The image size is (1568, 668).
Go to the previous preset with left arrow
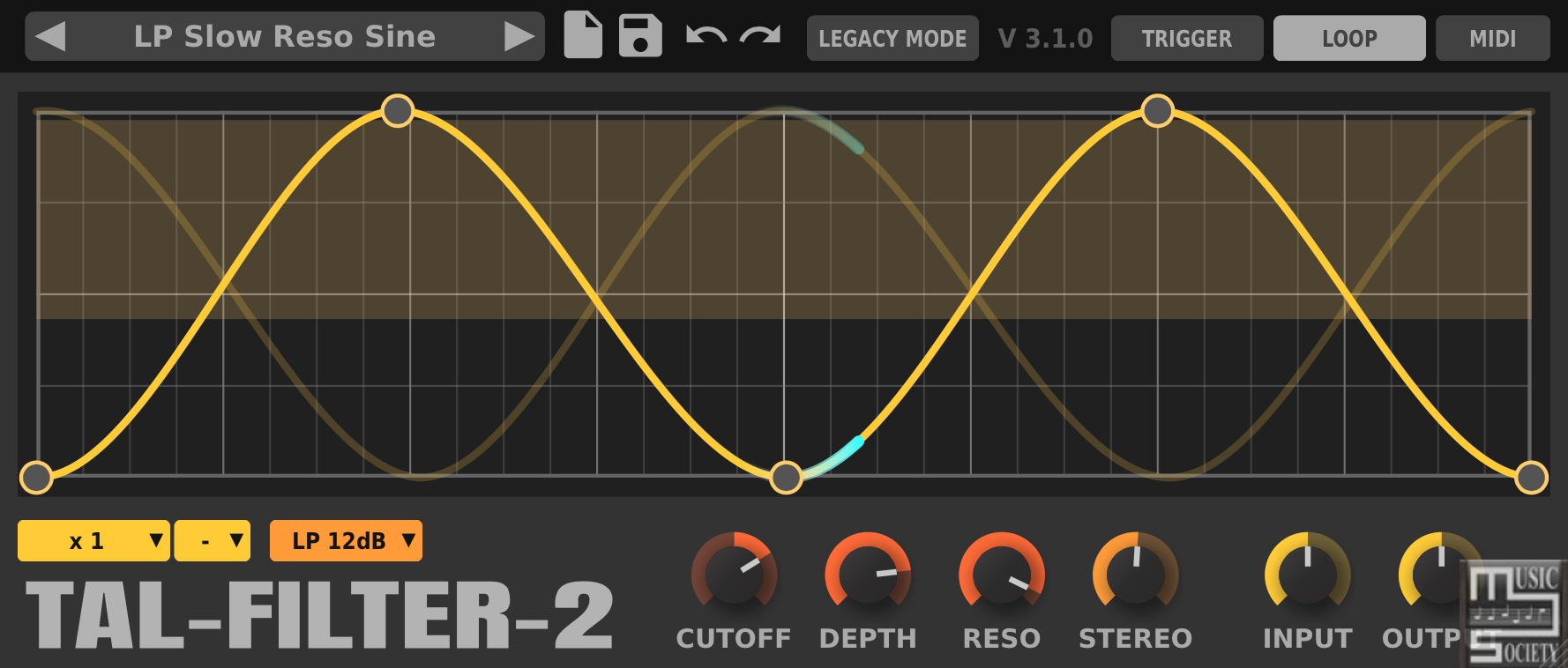click(x=51, y=36)
